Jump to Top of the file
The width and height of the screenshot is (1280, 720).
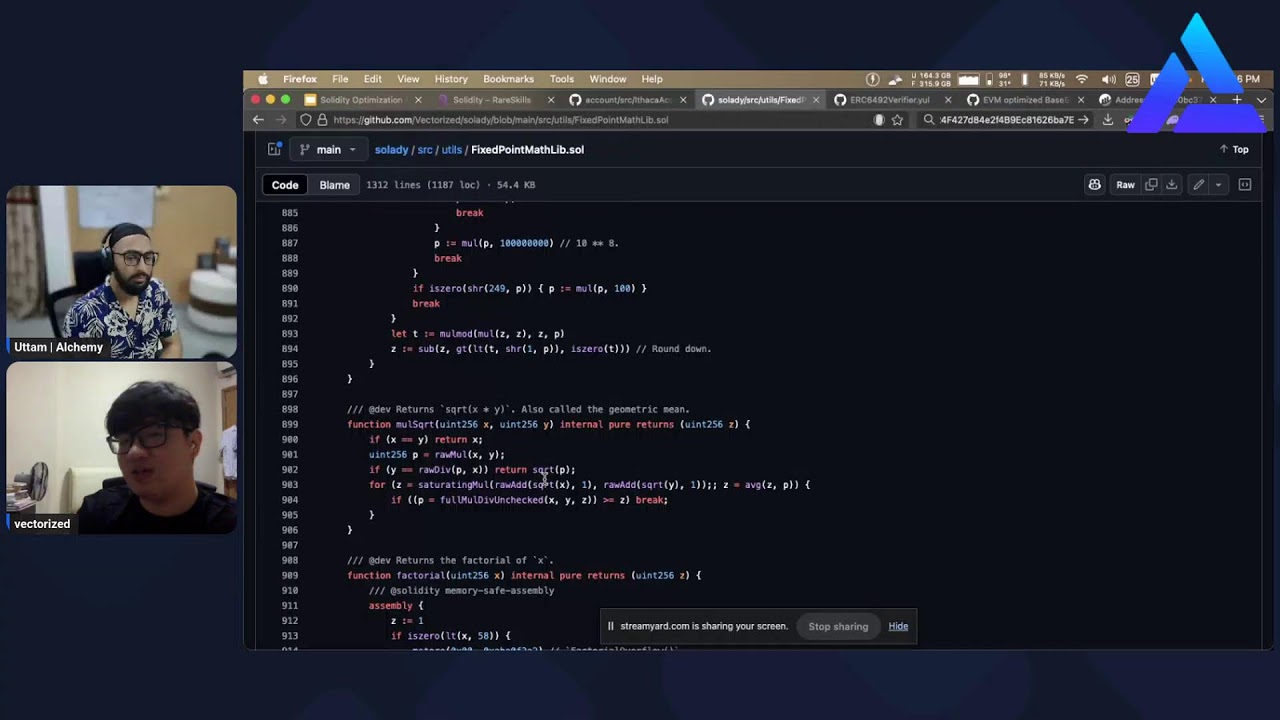(x=1234, y=150)
